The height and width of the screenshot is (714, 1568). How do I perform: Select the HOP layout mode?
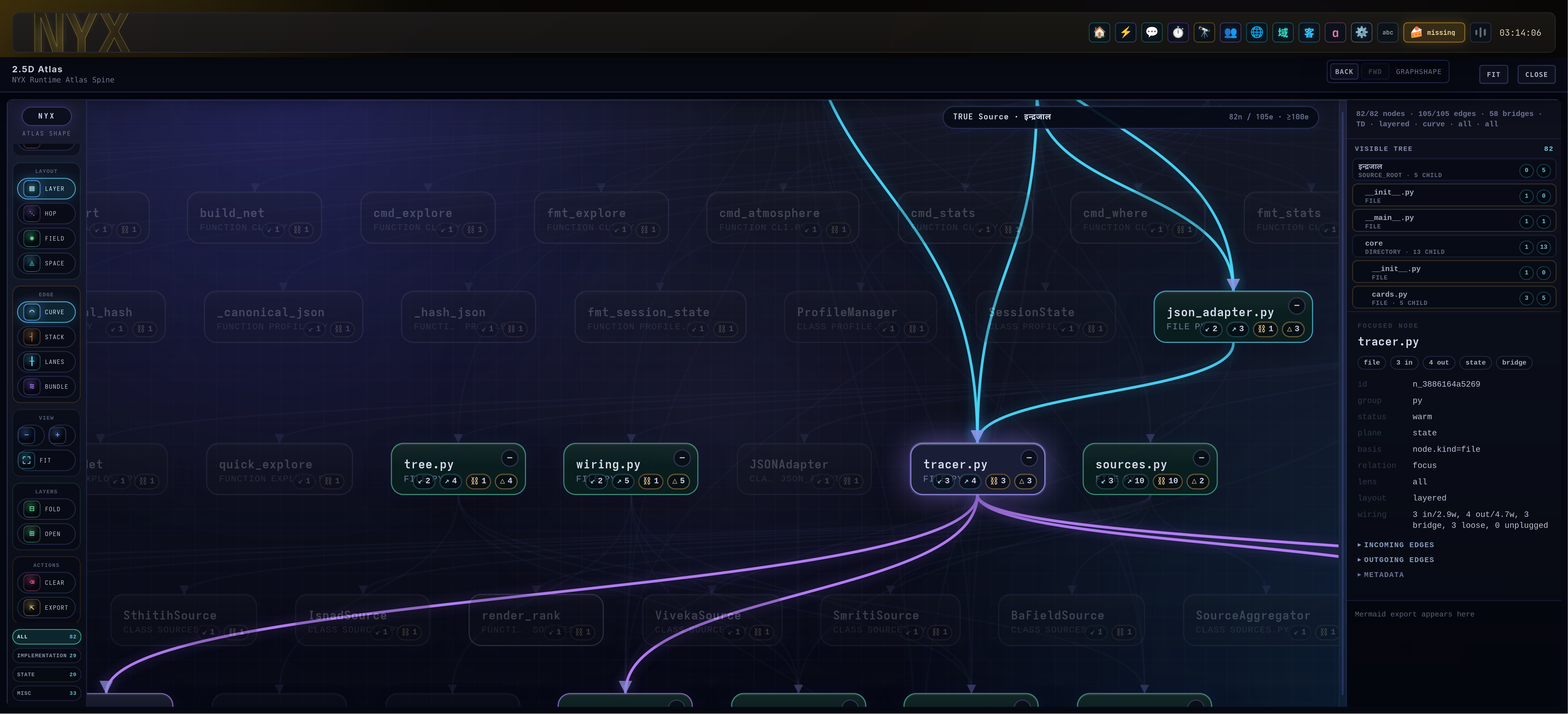pos(46,214)
